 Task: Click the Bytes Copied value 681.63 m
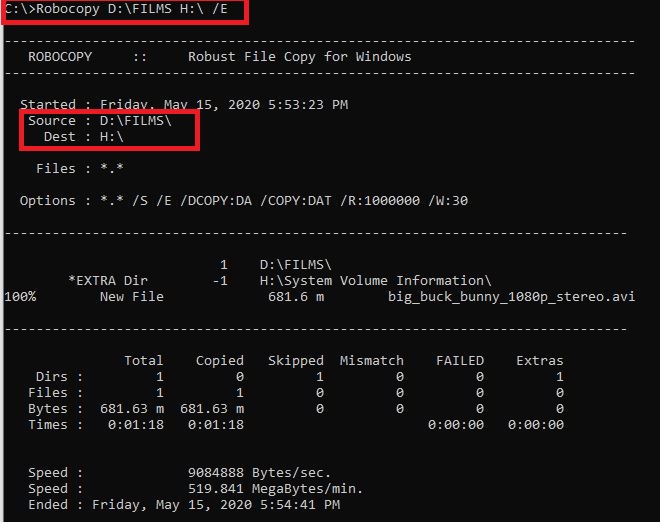(x=212, y=409)
